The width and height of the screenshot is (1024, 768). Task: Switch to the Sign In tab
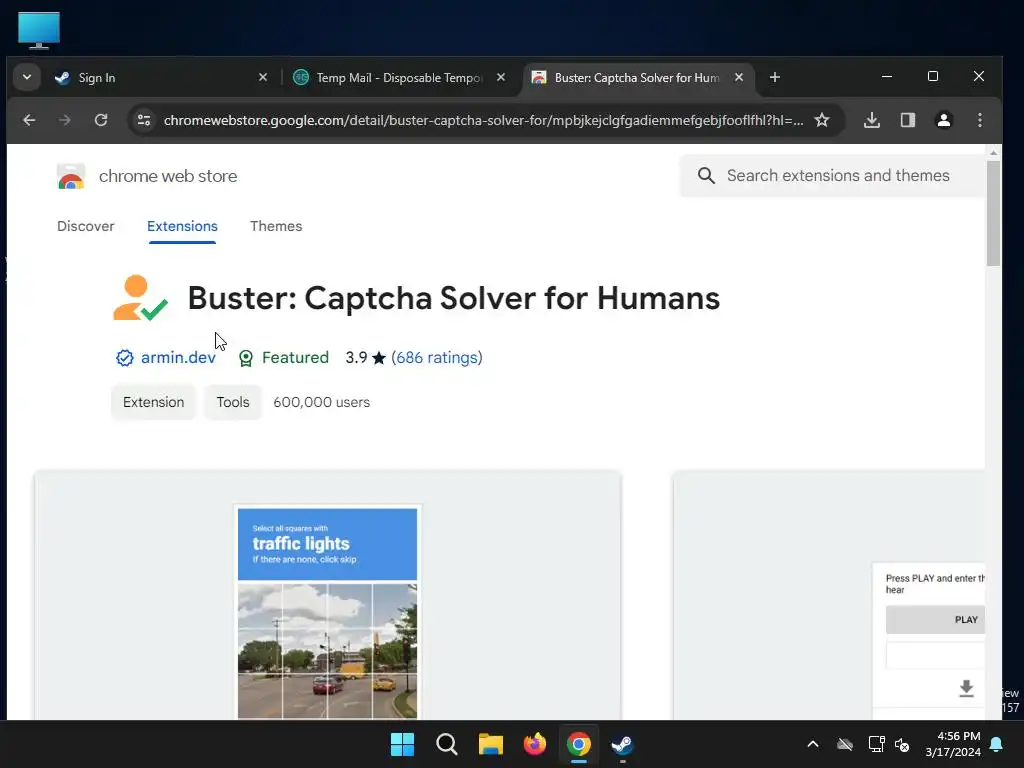tap(160, 77)
